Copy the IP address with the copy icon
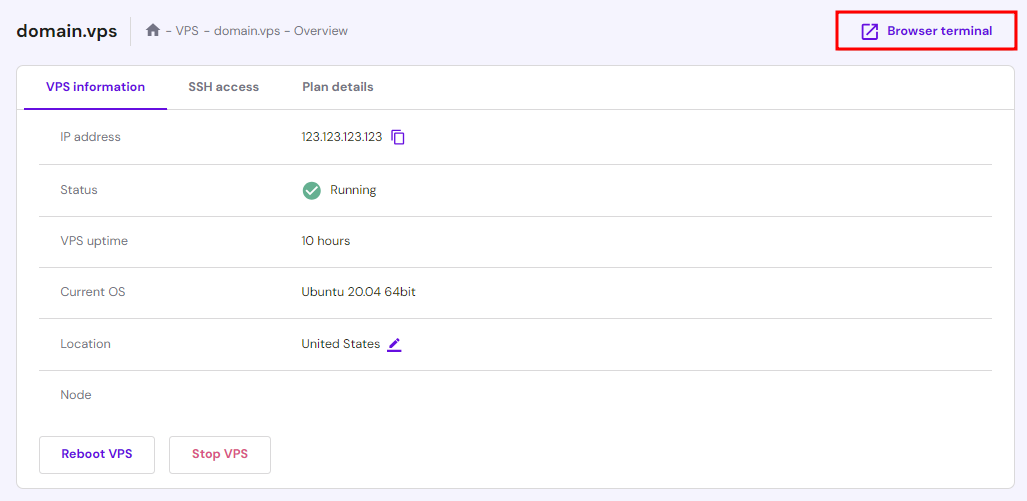Viewport: 1027px width, 501px height. tap(398, 137)
